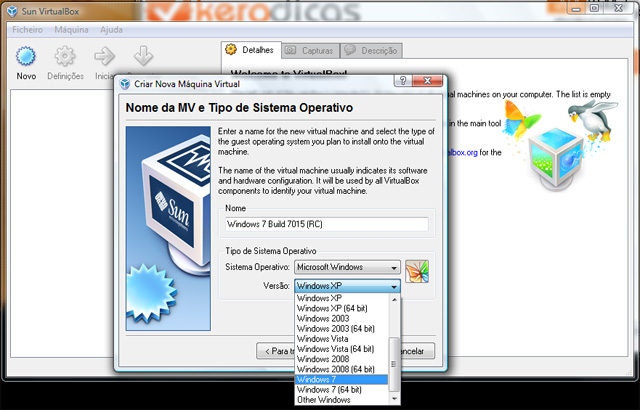Viewport: 640px width, 410px height.
Task: Maximize the Sun VirtualBox window
Action: [x=594, y=8]
